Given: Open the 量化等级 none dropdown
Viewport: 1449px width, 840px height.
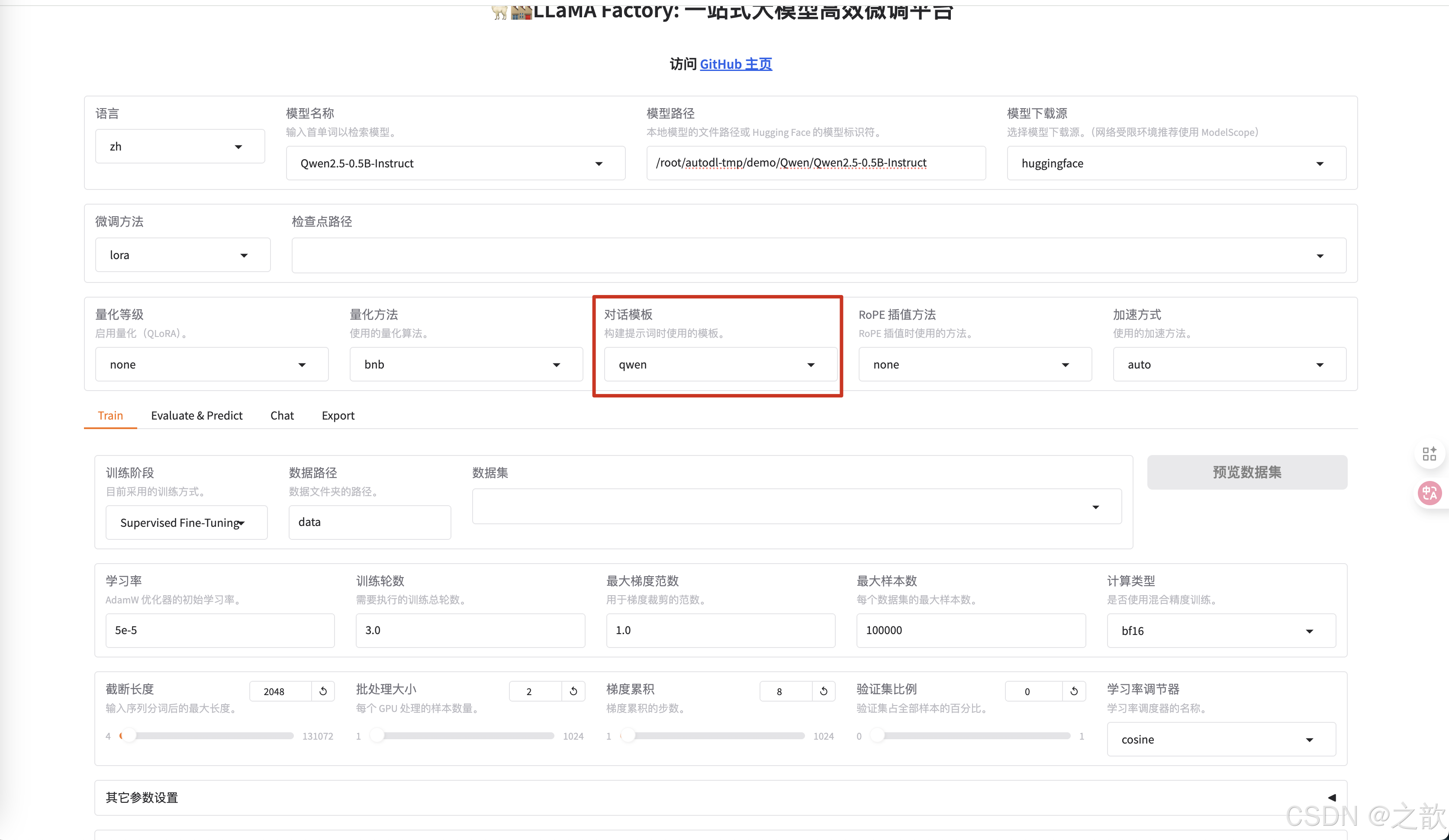Looking at the screenshot, I should (212, 364).
